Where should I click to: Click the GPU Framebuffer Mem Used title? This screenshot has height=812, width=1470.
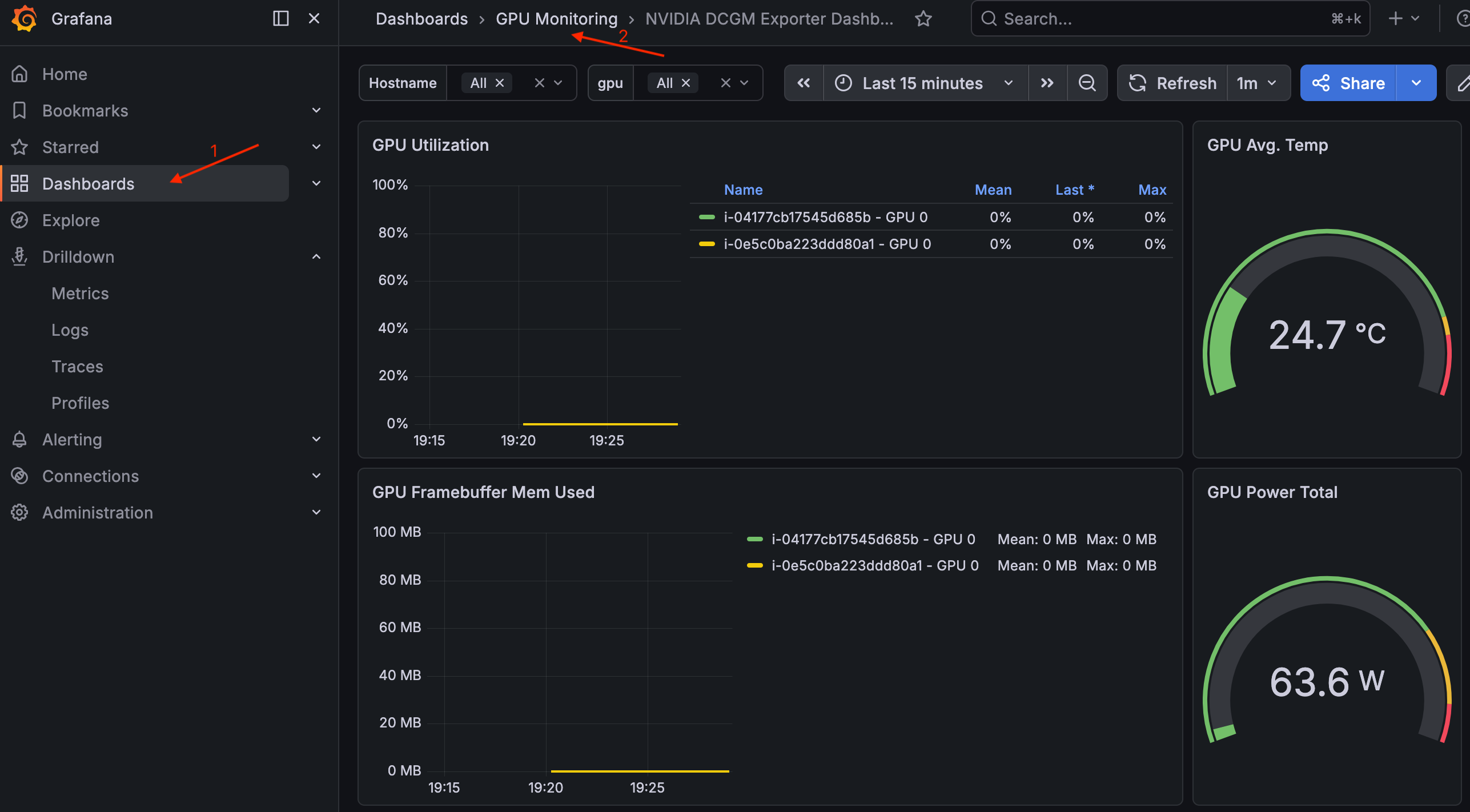click(x=483, y=493)
